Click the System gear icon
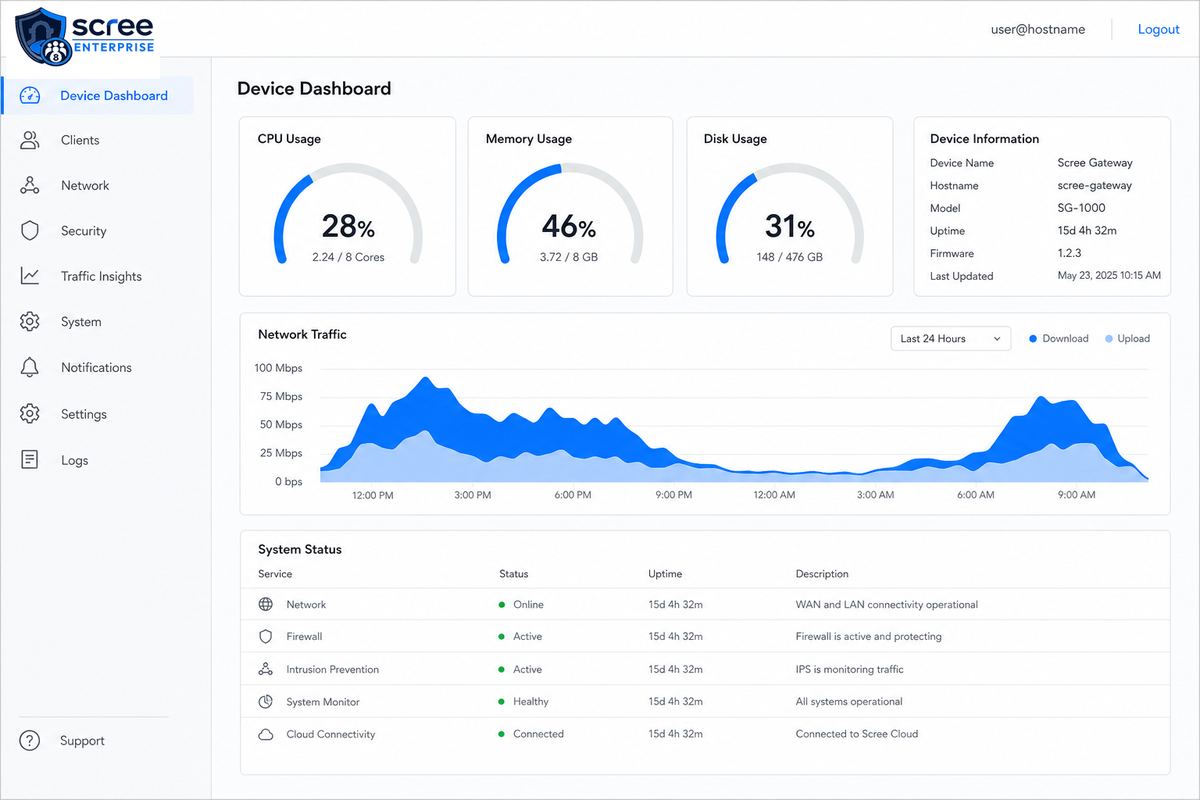This screenshot has width=1200, height=800. click(x=30, y=322)
